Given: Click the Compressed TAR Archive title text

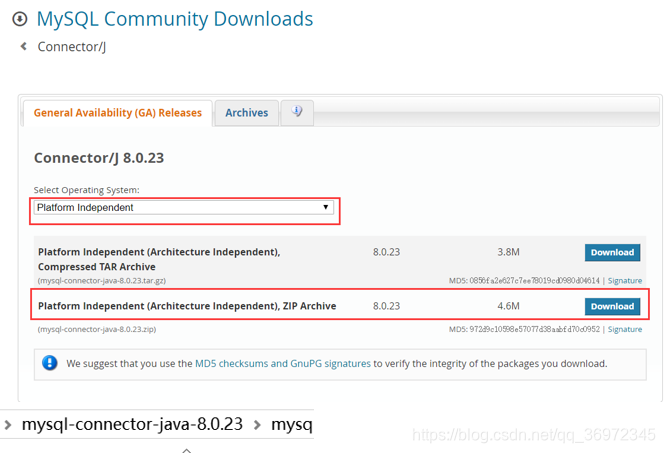Looking at the screenshot, I should pos(159,259).
